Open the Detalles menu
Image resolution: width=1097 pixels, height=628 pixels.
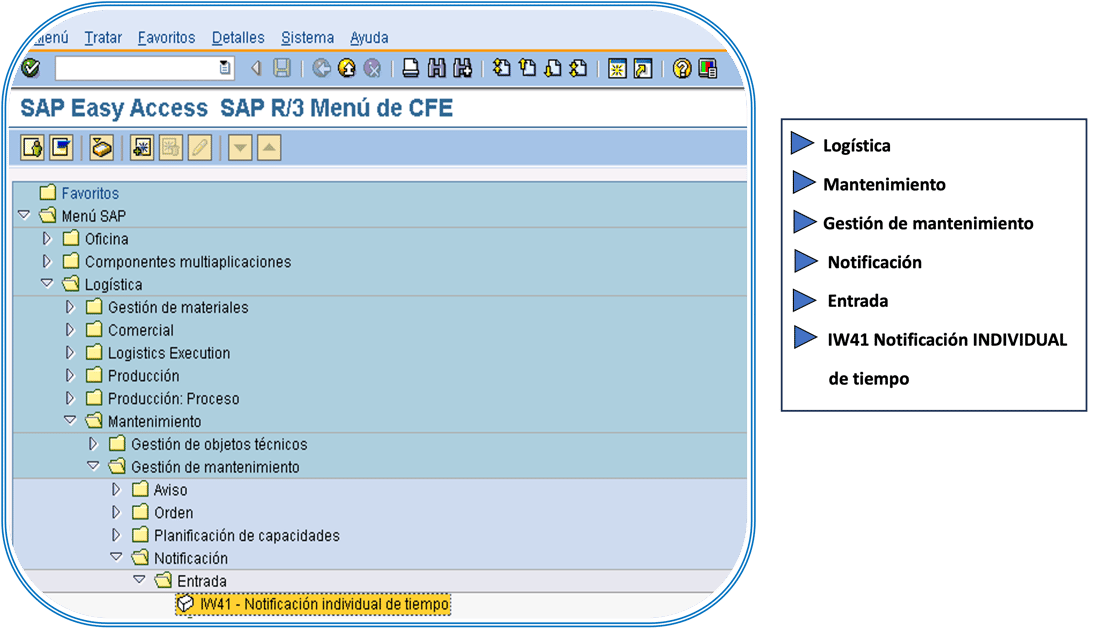[x=238, y=38]
